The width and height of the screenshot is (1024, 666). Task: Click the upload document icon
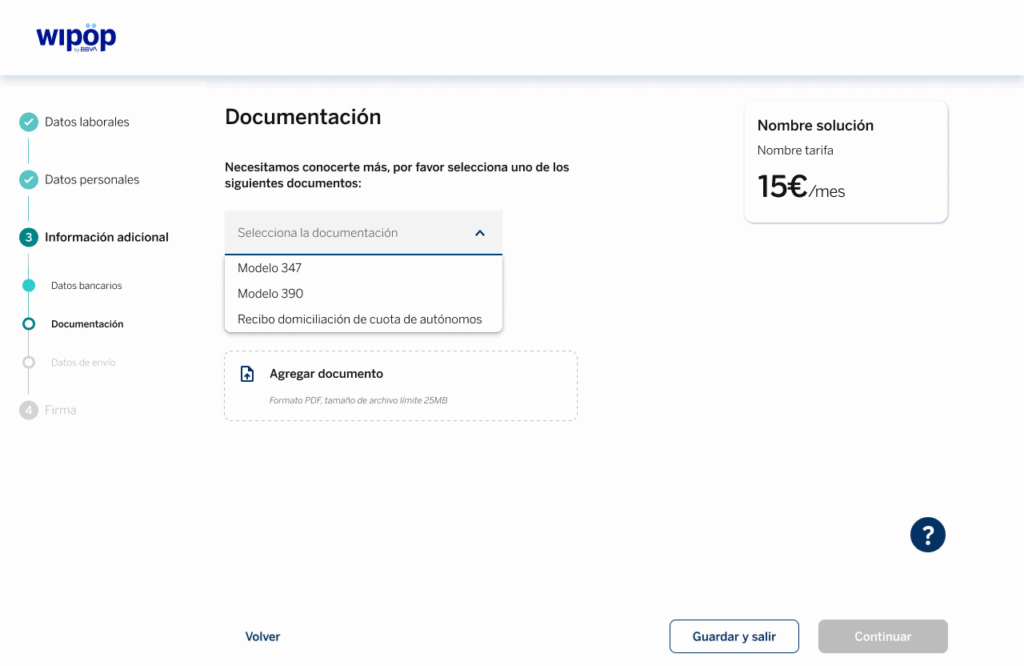(x=247, y=374)
